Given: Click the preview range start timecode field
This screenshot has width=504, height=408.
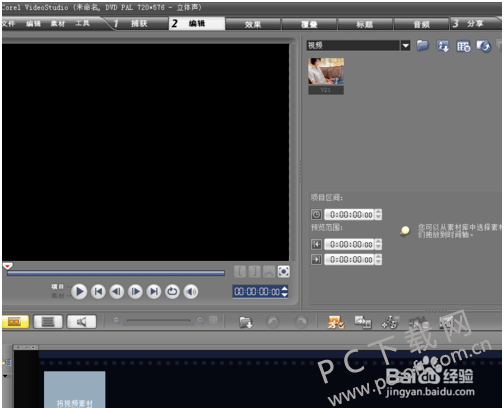Looking at the screenshot, I should click(349, 244).
